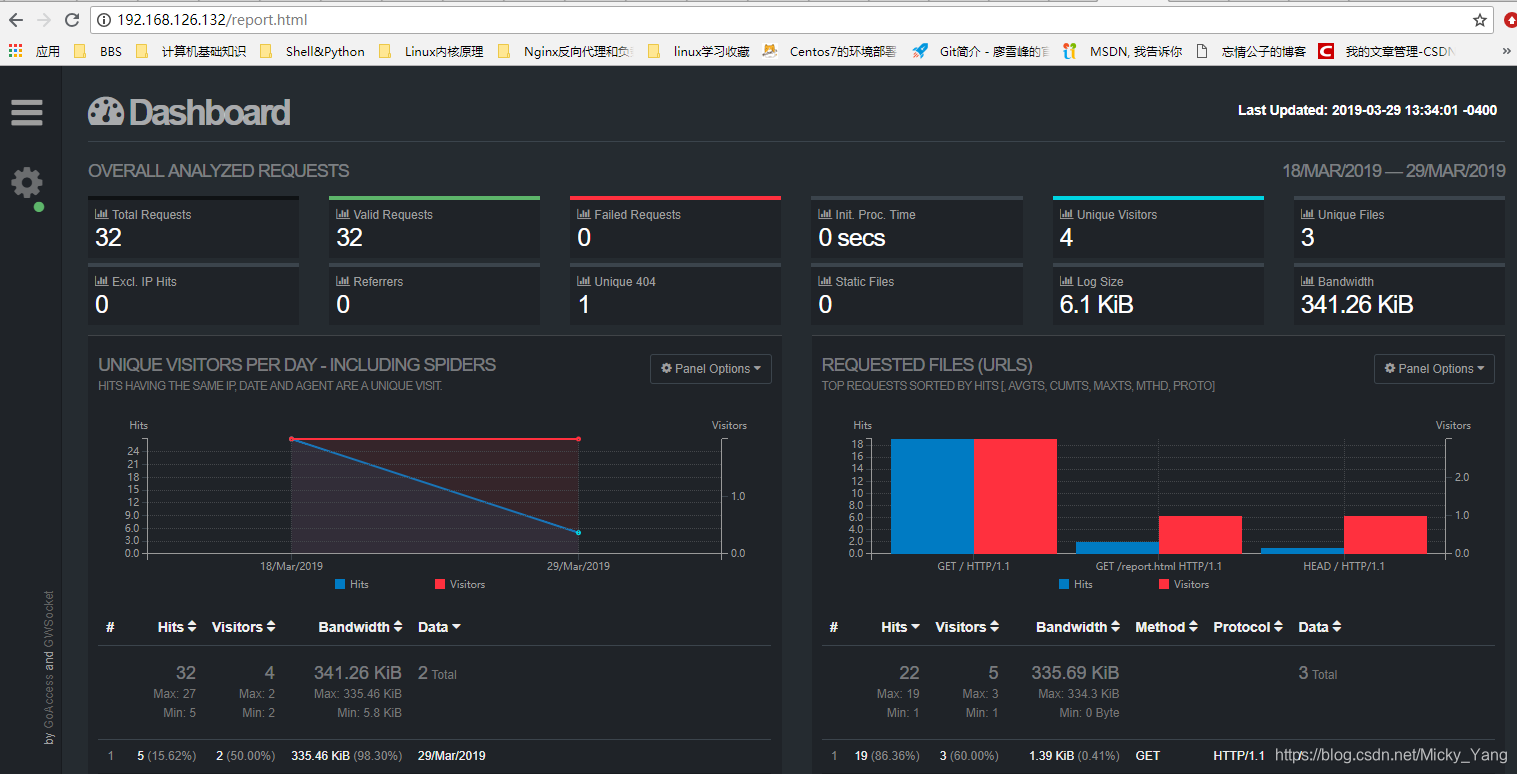Open the GWSocket link in sidebar
Image resolution: width=1517 pixels, height=774 pixels.
pos(49,620)
